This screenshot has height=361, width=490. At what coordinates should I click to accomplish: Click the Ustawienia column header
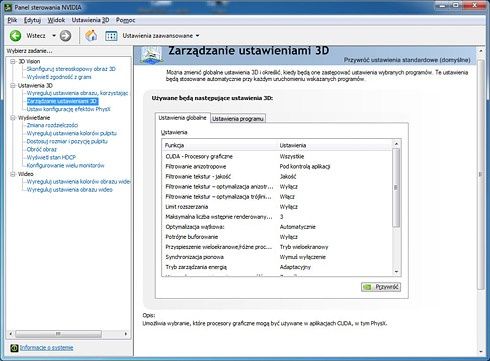tap(335, 145)
